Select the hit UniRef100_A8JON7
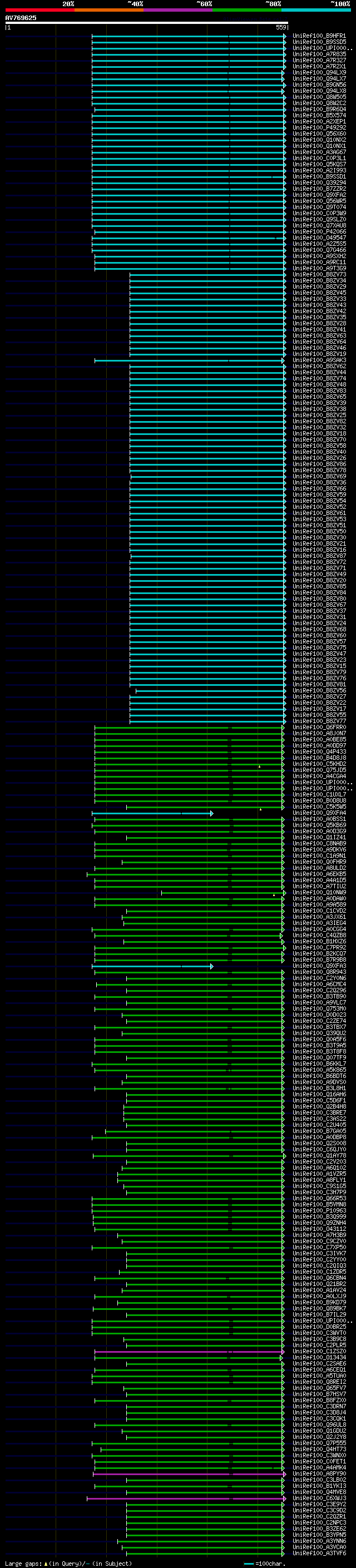The image size is (356, 1568). pos(319,734)
